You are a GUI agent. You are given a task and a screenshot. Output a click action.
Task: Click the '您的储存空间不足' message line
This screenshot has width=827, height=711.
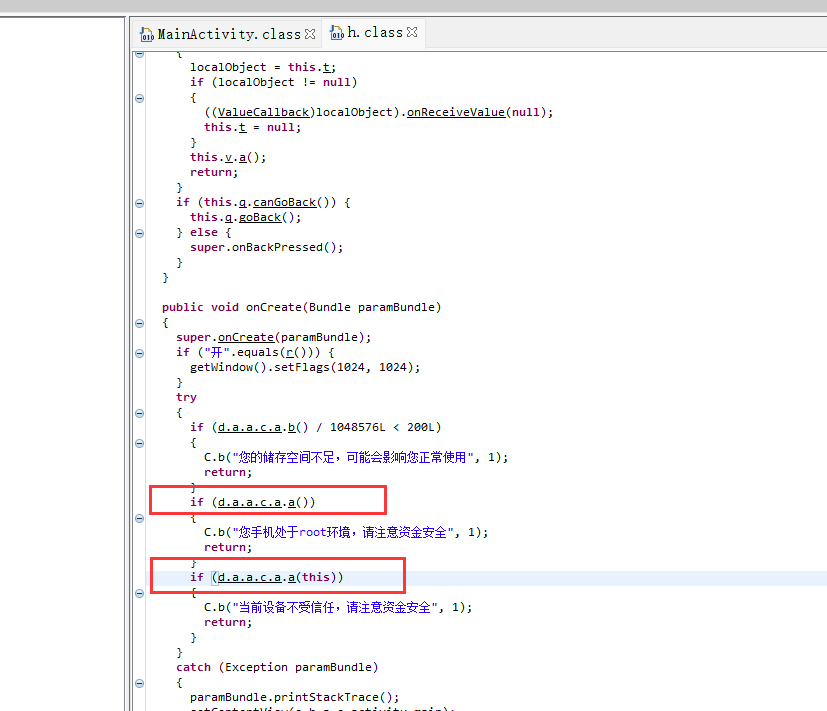click(356, 457)
